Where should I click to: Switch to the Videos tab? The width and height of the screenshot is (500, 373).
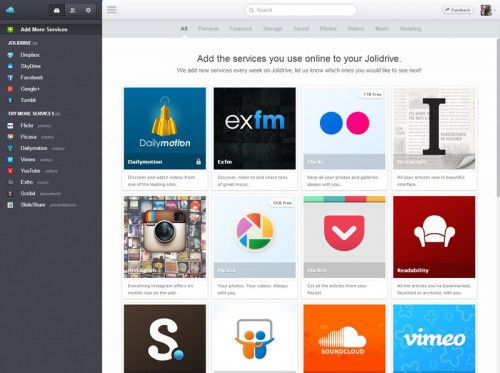pyautogui.click(x=356, y=29)
